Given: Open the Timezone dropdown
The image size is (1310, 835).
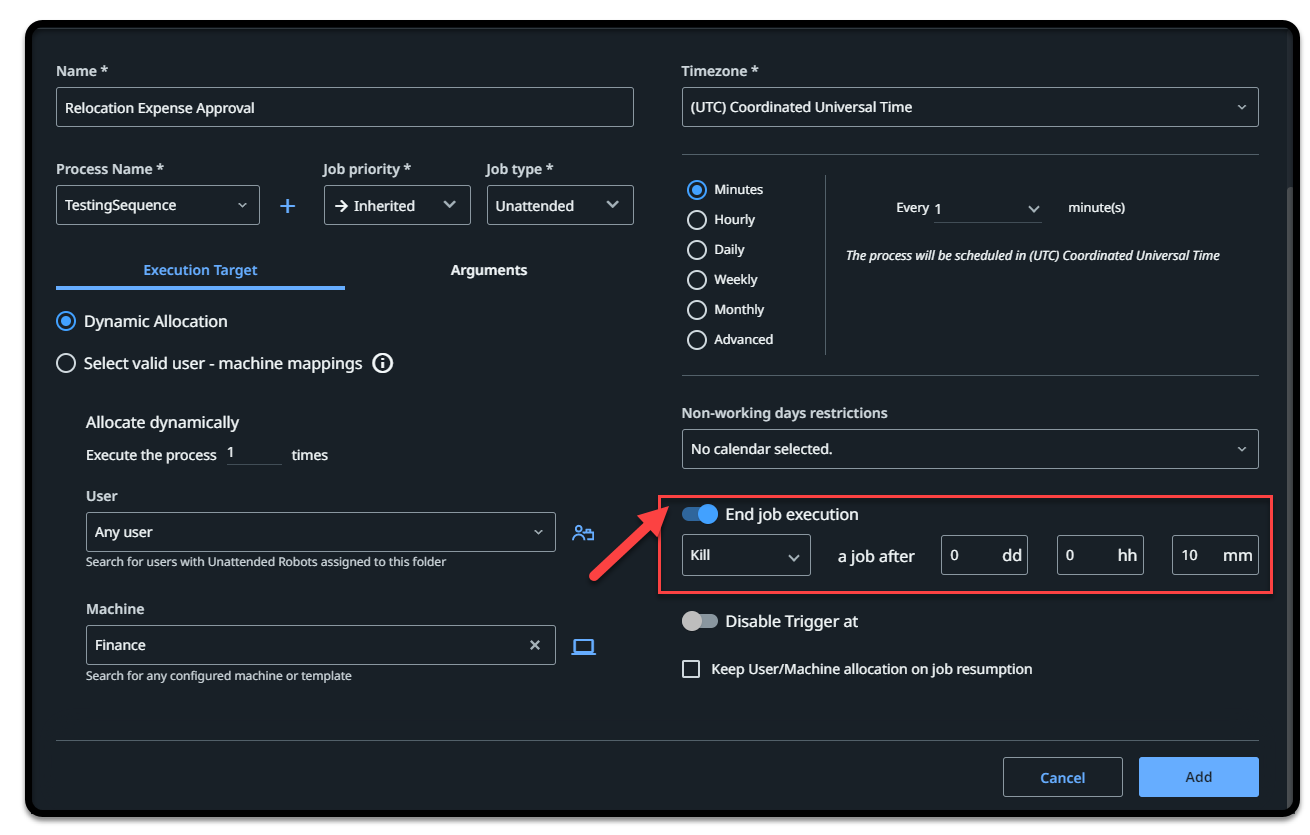Looking at the screenshot, I should pyautogui.click(x=970, y=107).
